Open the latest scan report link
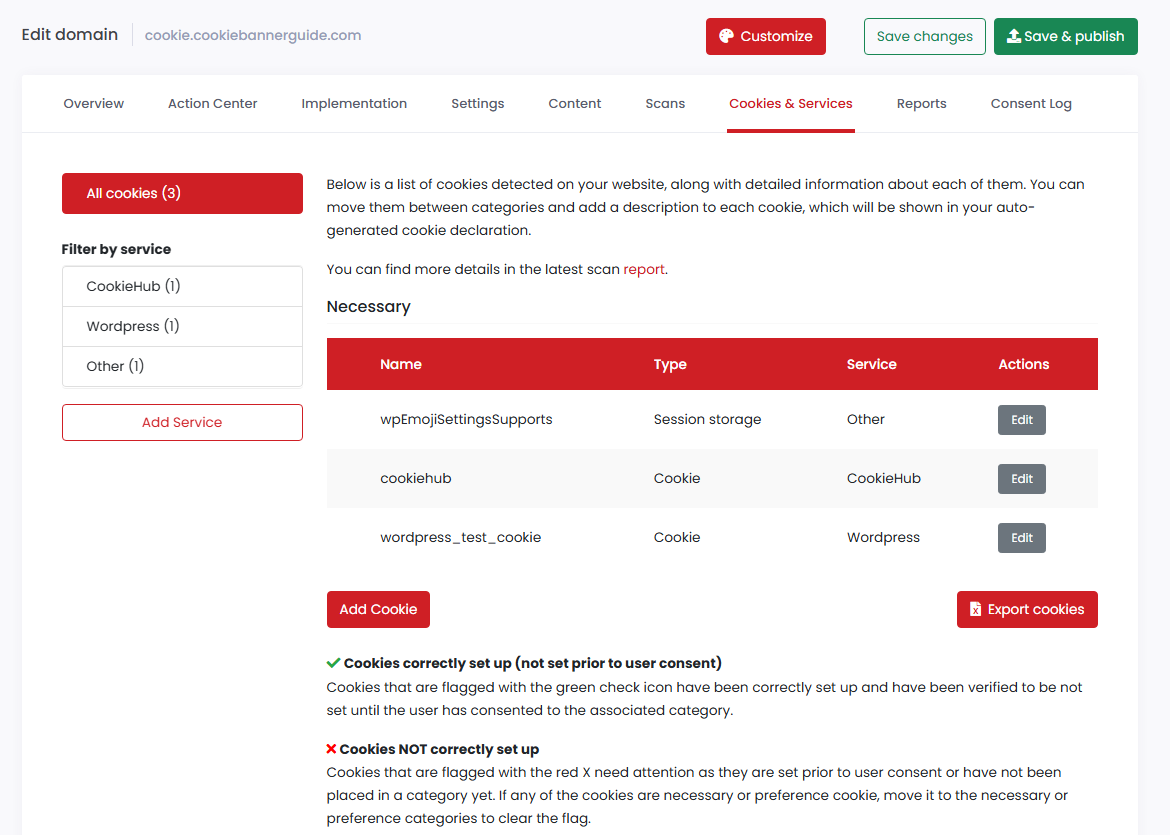The height and width of the screenshot is (835, 1170). click(644, 269)
